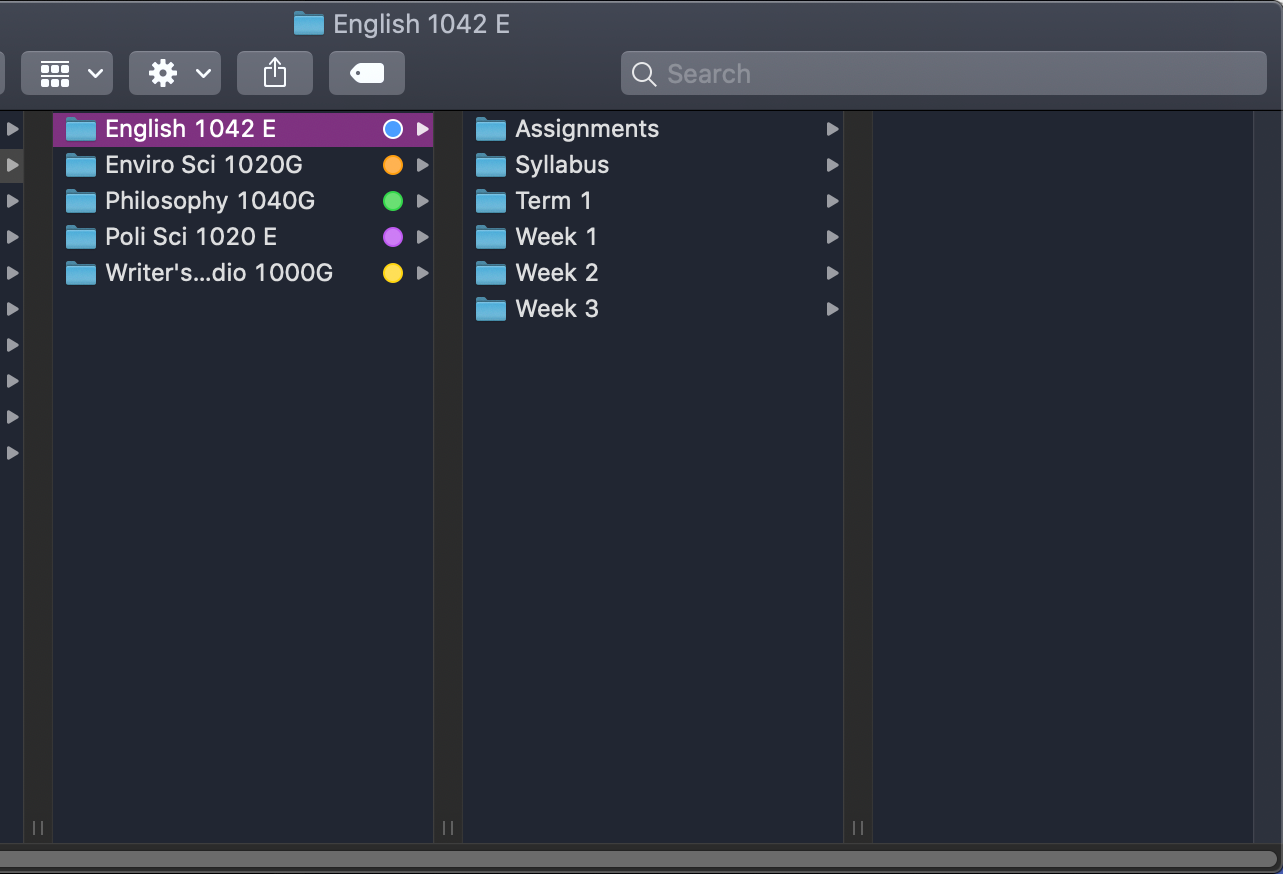Select the Writer's...dio 1000G folder
Viewport: 1283px width, 874px height.
point(243,273)
